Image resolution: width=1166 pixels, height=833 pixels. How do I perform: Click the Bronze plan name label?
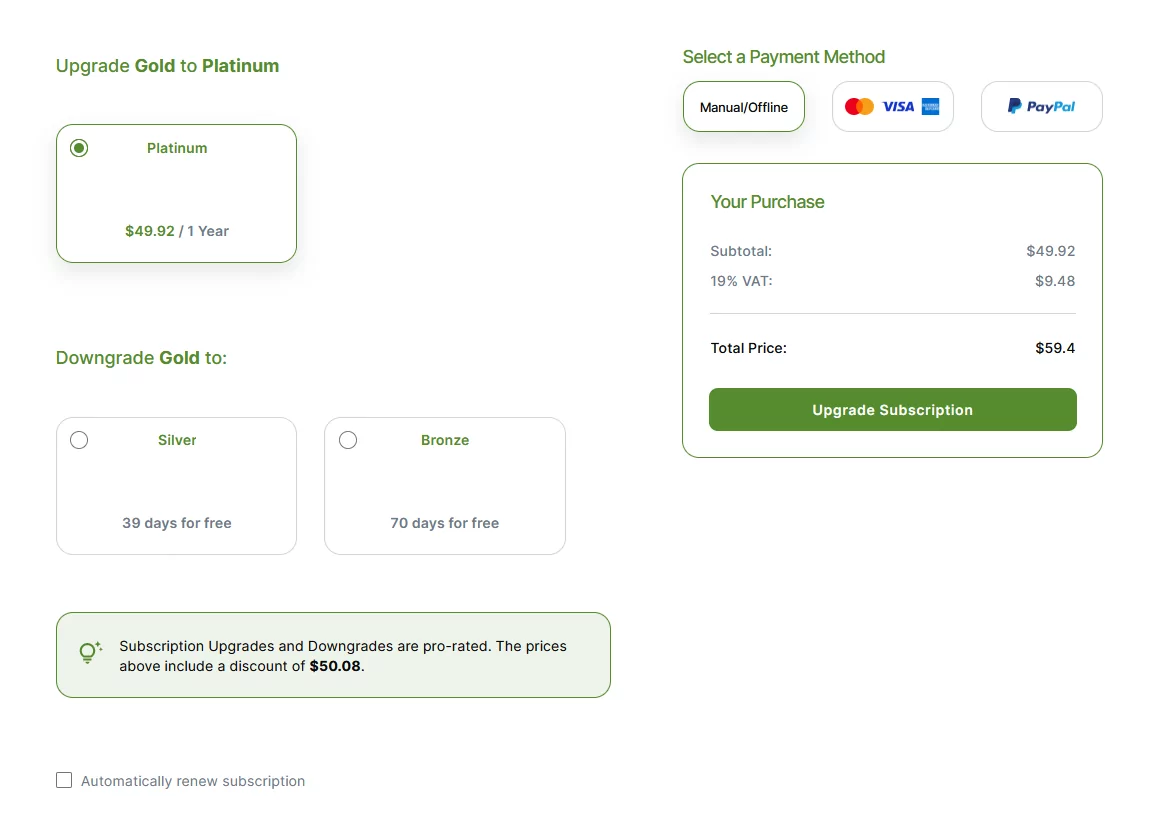coord(445,440)
